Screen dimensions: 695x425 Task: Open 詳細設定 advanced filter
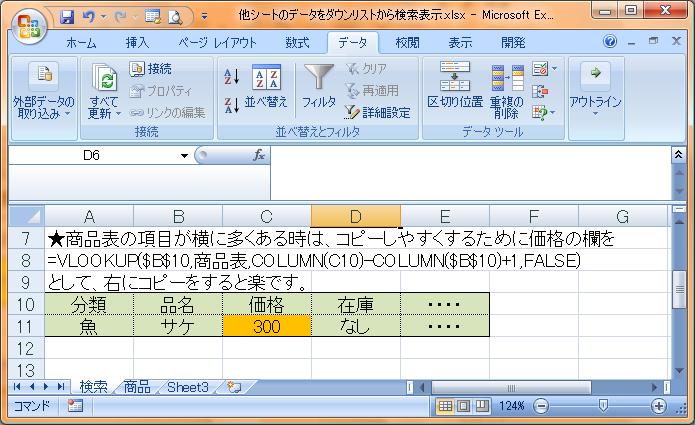click(378, 113)
